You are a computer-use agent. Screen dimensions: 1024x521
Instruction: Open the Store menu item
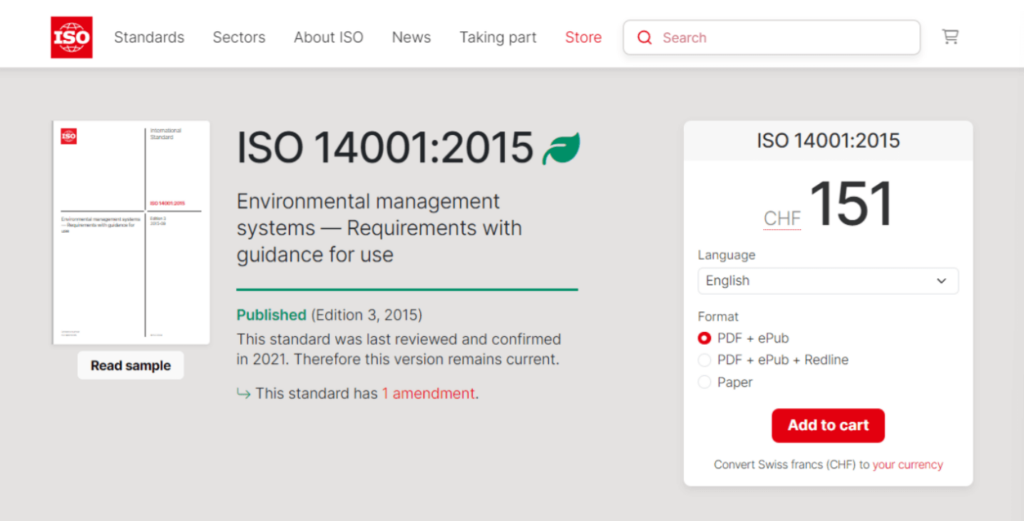coord(583,37)
